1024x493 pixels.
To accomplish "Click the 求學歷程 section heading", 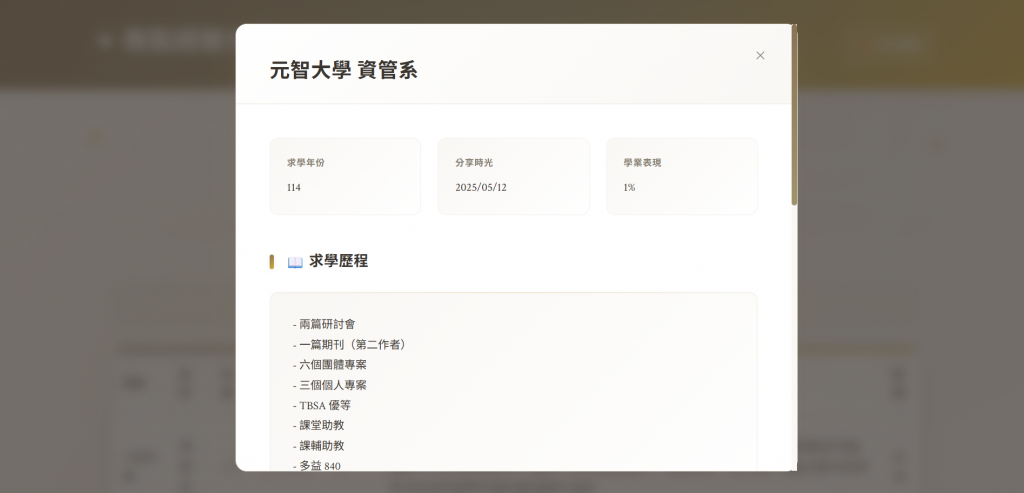I will tap(338, 261).
